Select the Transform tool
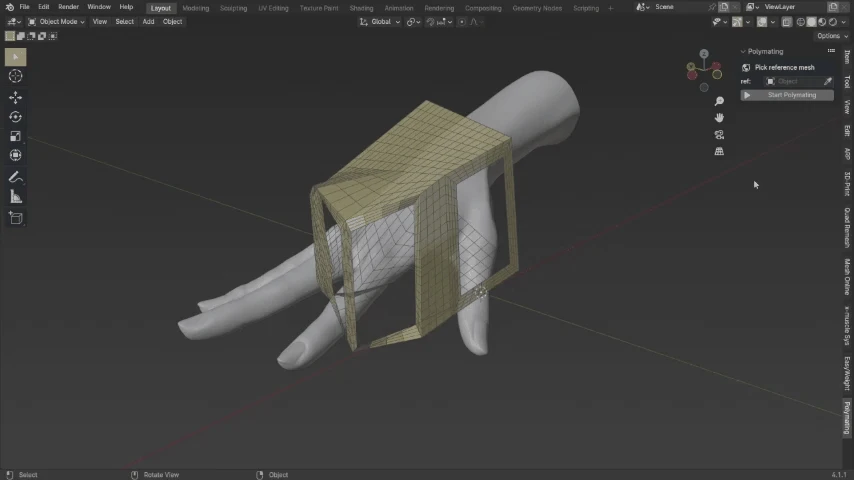854x480 pixels. pyautogui.click(x=15, y=155)
